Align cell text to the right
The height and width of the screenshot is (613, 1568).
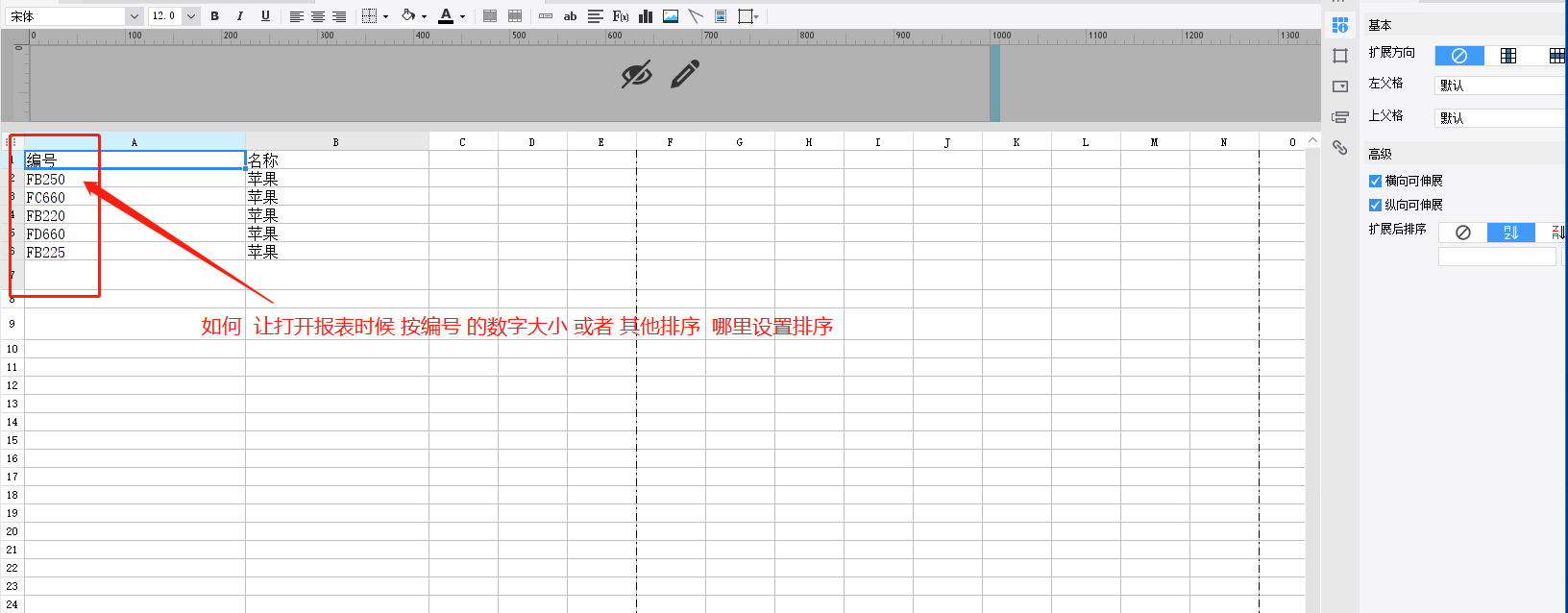339,16
